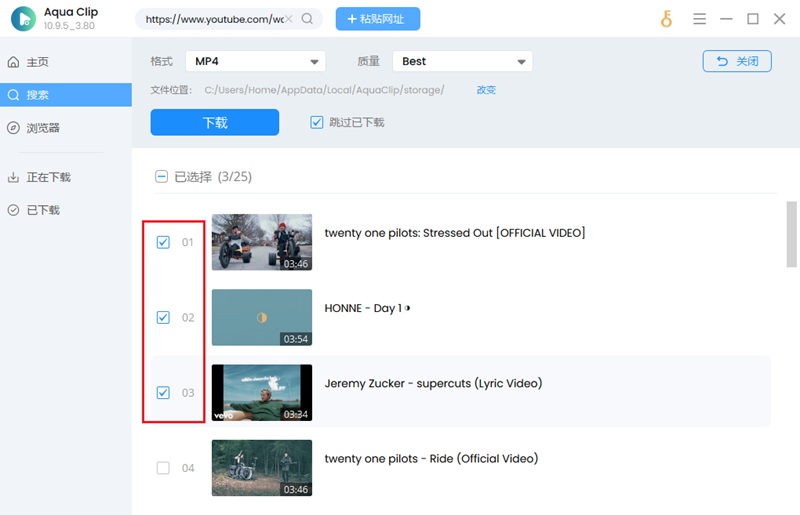The image size is (800, 515).
Task: Click title 'twenty one pilots: Stressed Out [OFFICIAL VIDEO]'
Action: click(x=455, y=233)
